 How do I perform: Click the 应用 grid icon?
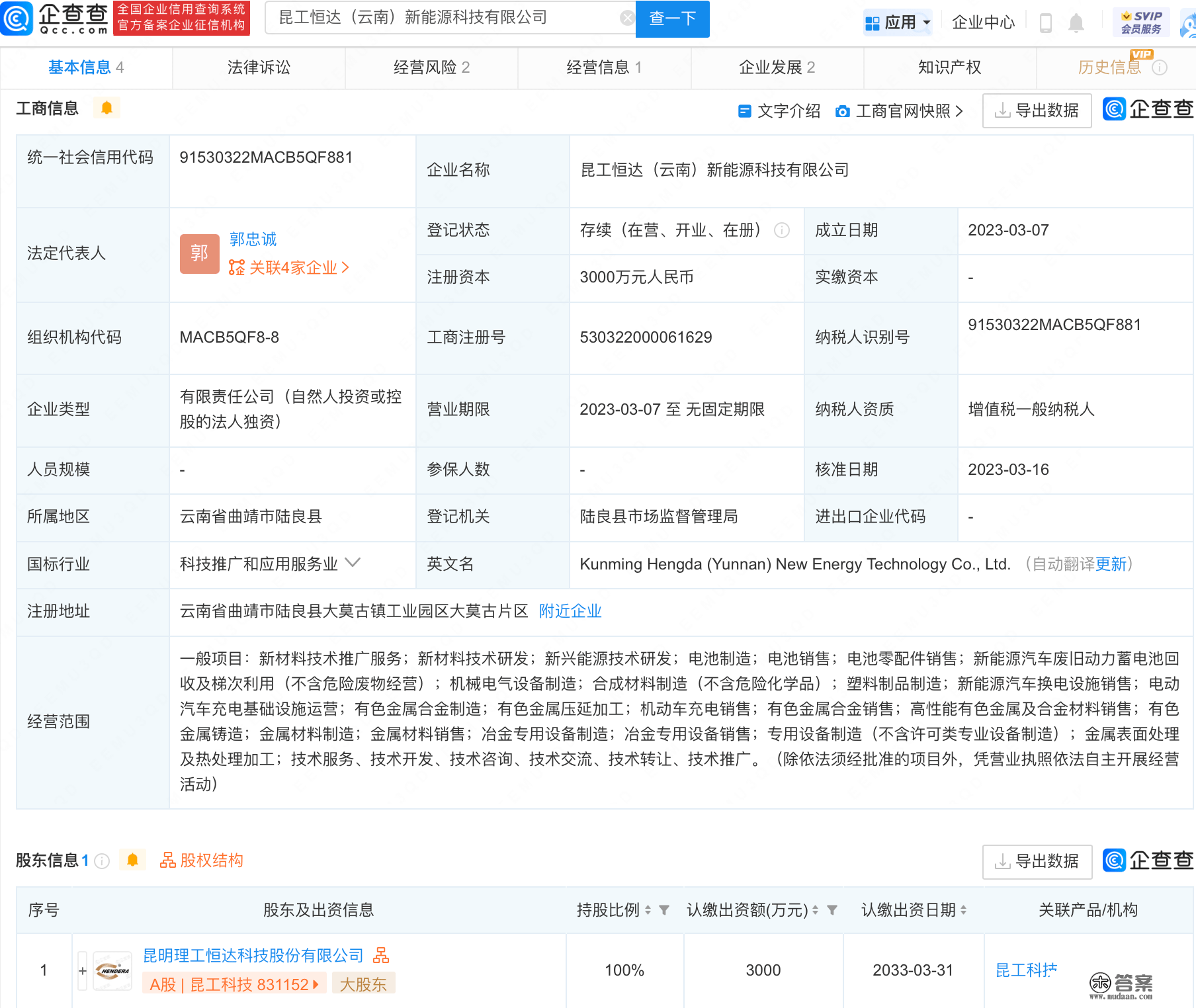pos(873,23)
